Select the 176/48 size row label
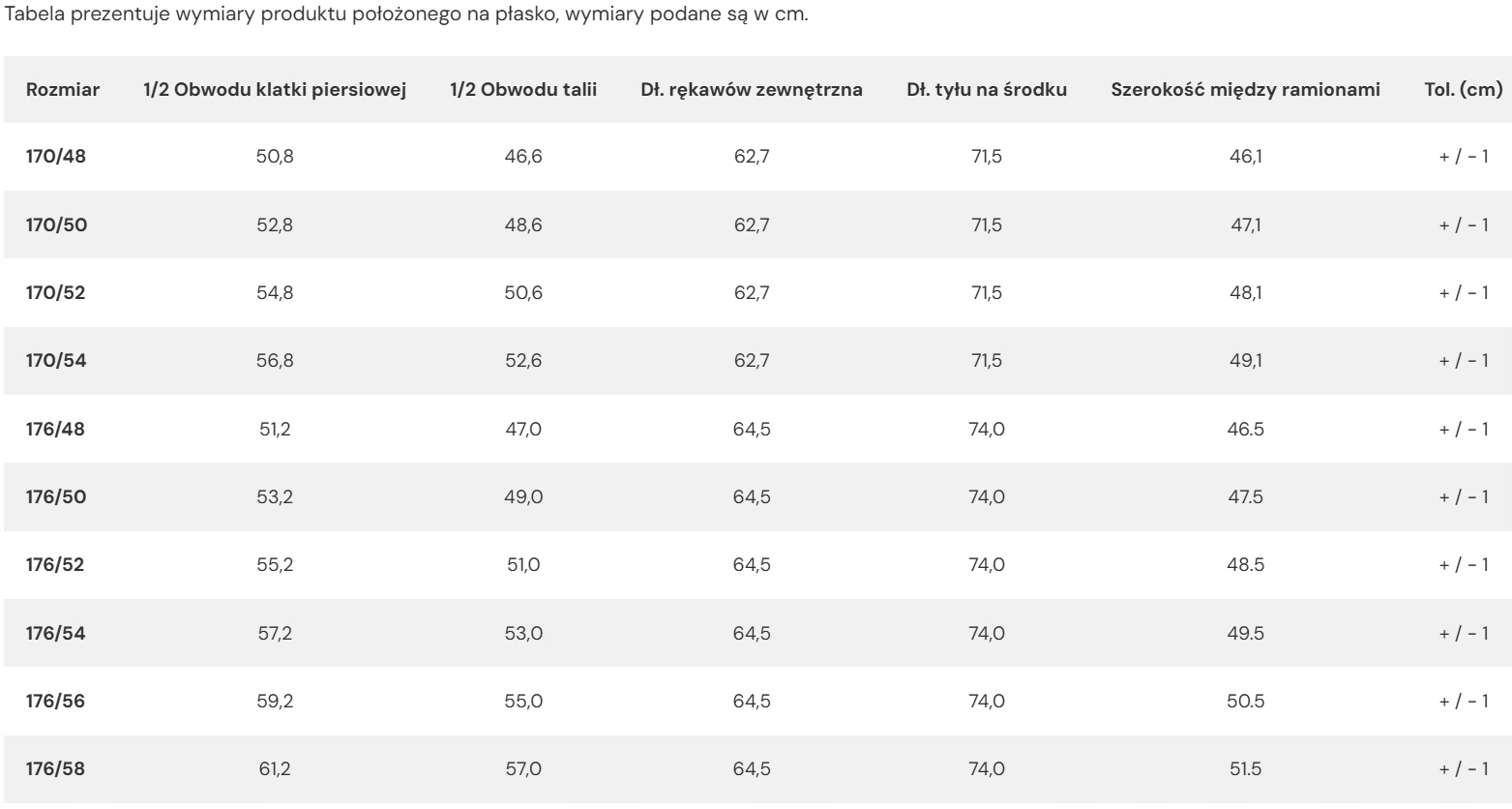This screenshot has height=809, width=1512. click(x=56, y=429)
